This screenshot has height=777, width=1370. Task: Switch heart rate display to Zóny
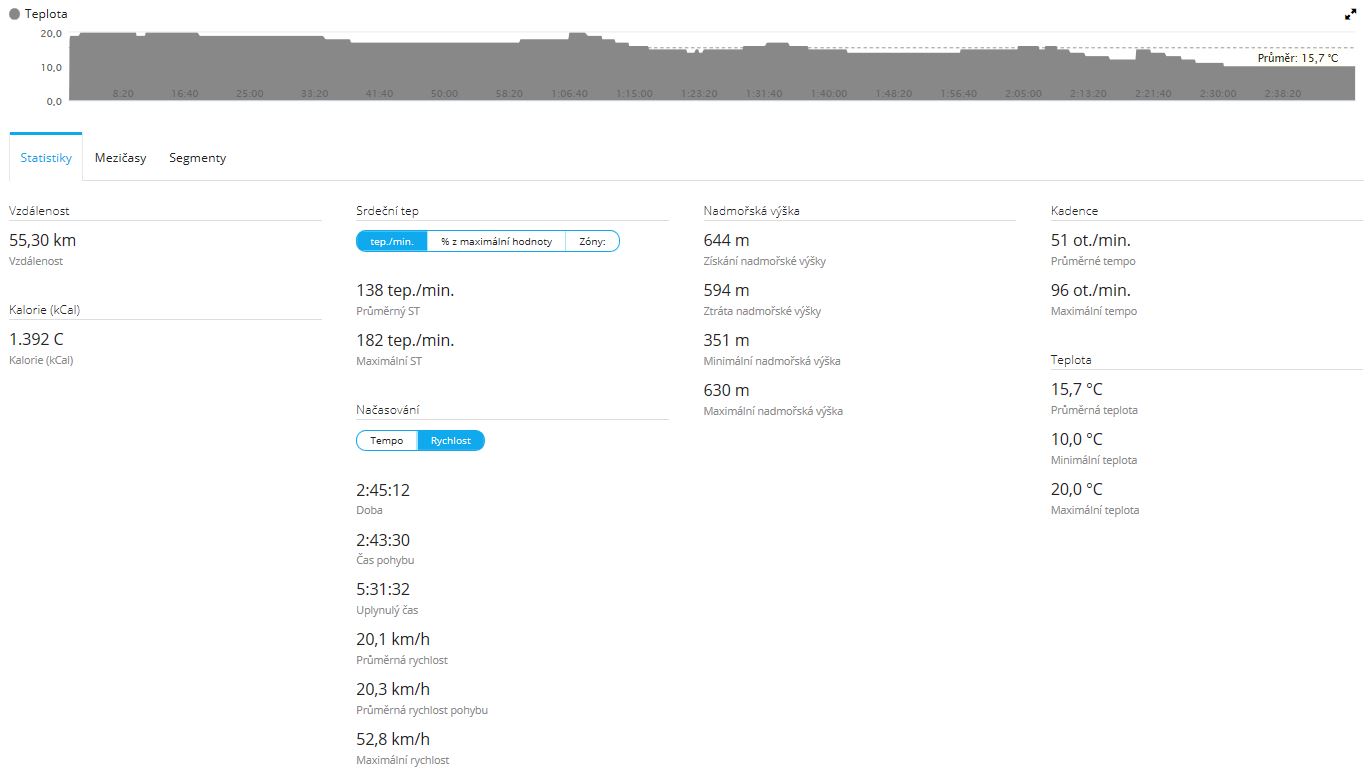pos(592,241)
